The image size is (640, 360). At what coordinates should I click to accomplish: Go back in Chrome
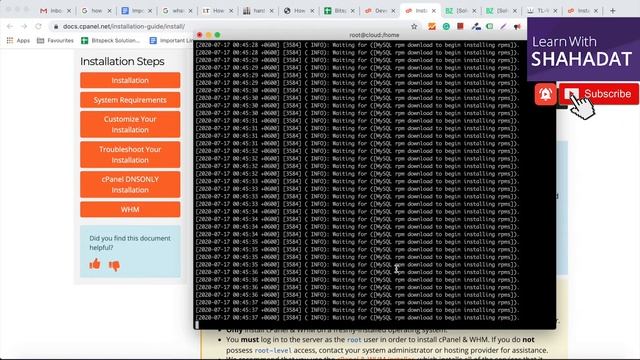click(x=10, y=27)
